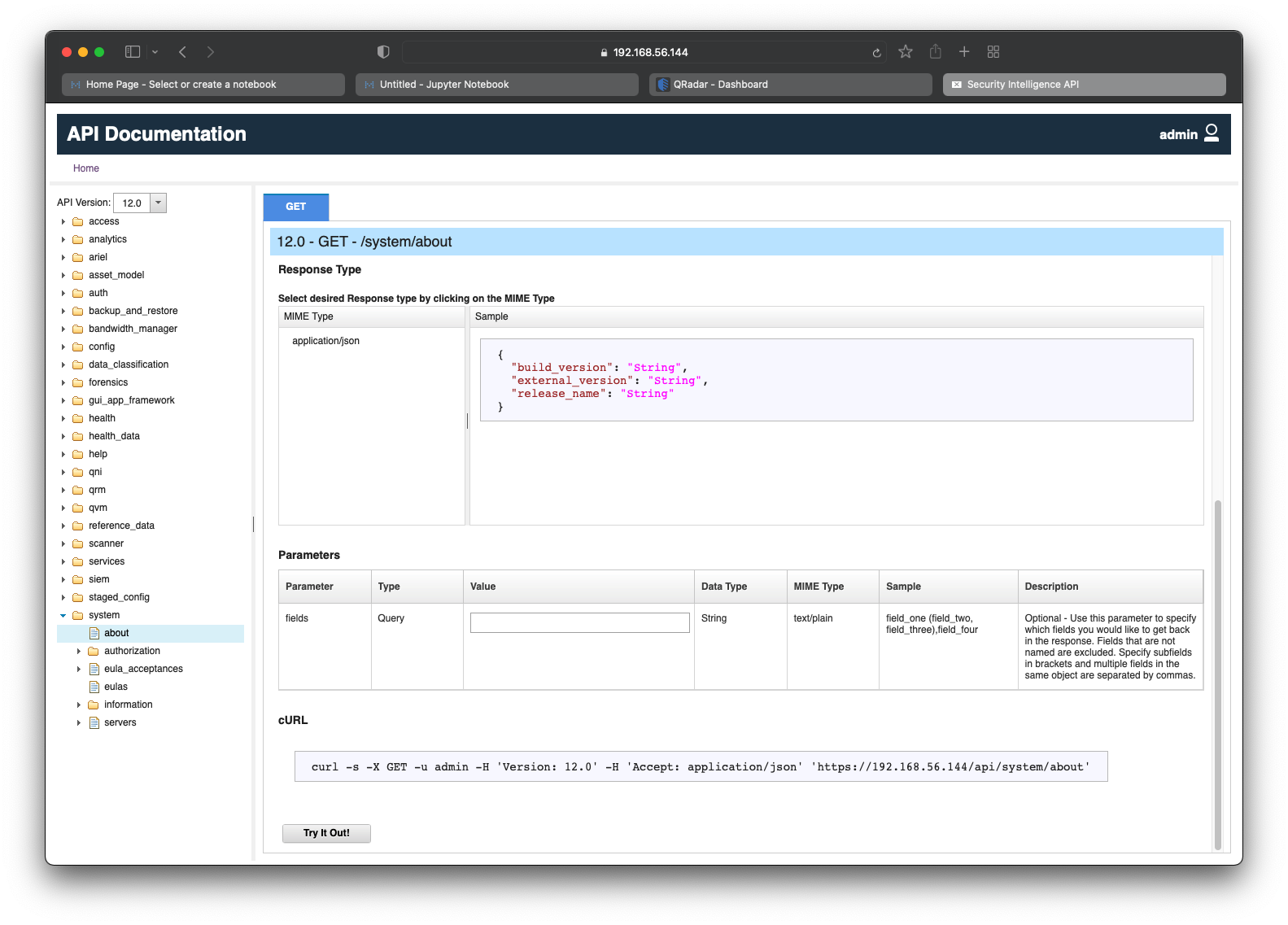Click the folder icon next to analytics

coord(78,239)
